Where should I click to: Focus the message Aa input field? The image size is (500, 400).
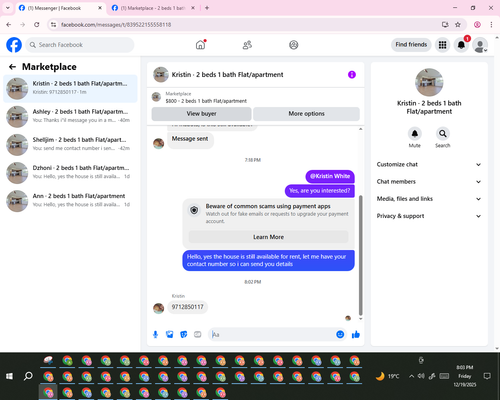click(x=273, y=334)
